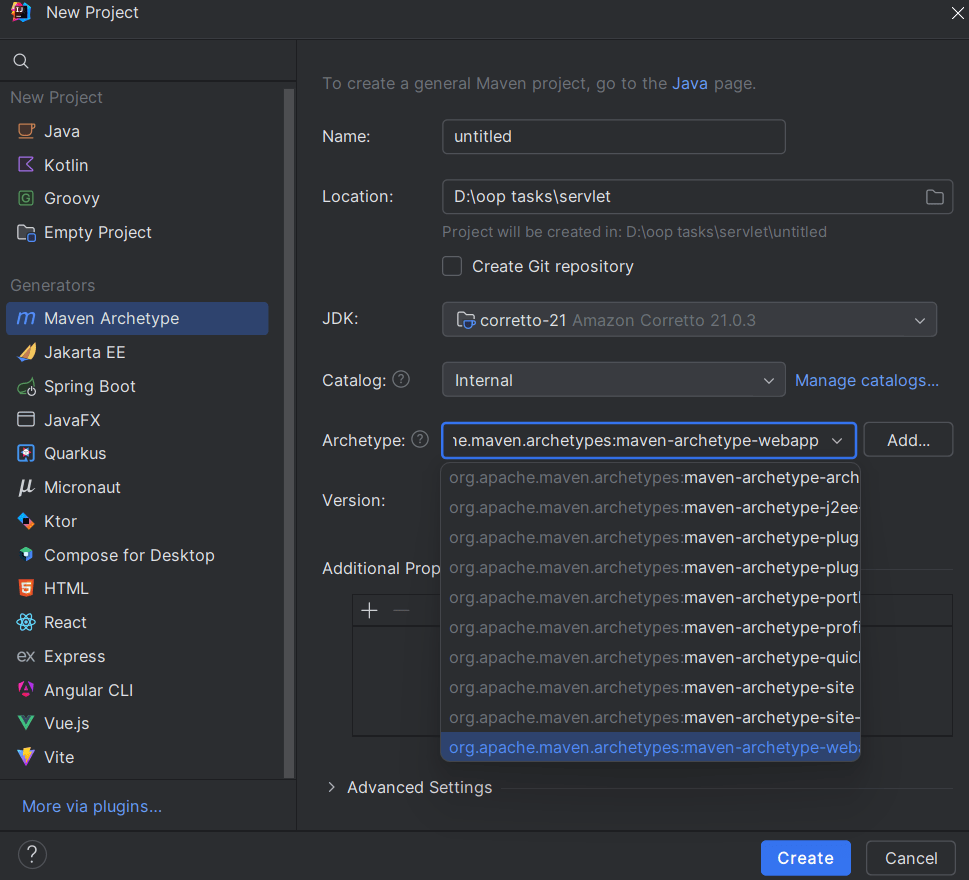The width and height of the screenshot is (969, 880).
Task: Click the Groovy logo icon
Action: (x=26, y=198)
